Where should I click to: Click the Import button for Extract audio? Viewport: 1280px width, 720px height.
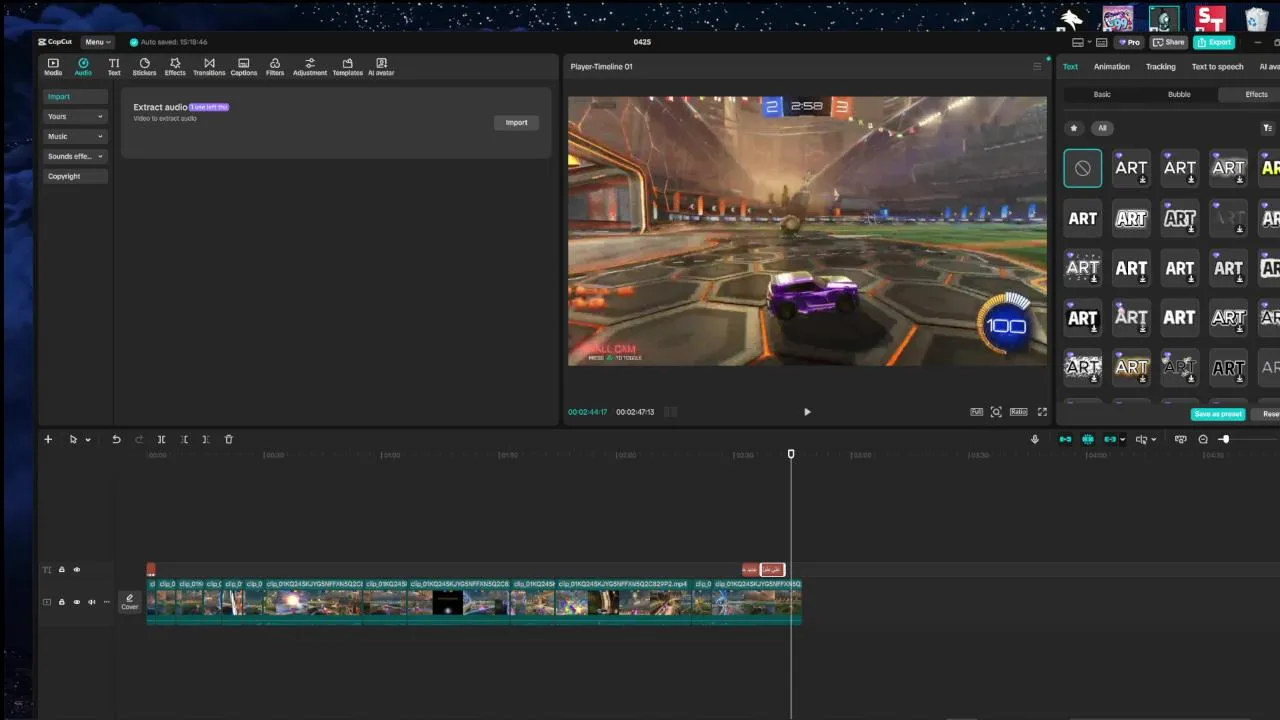point(516,122)
